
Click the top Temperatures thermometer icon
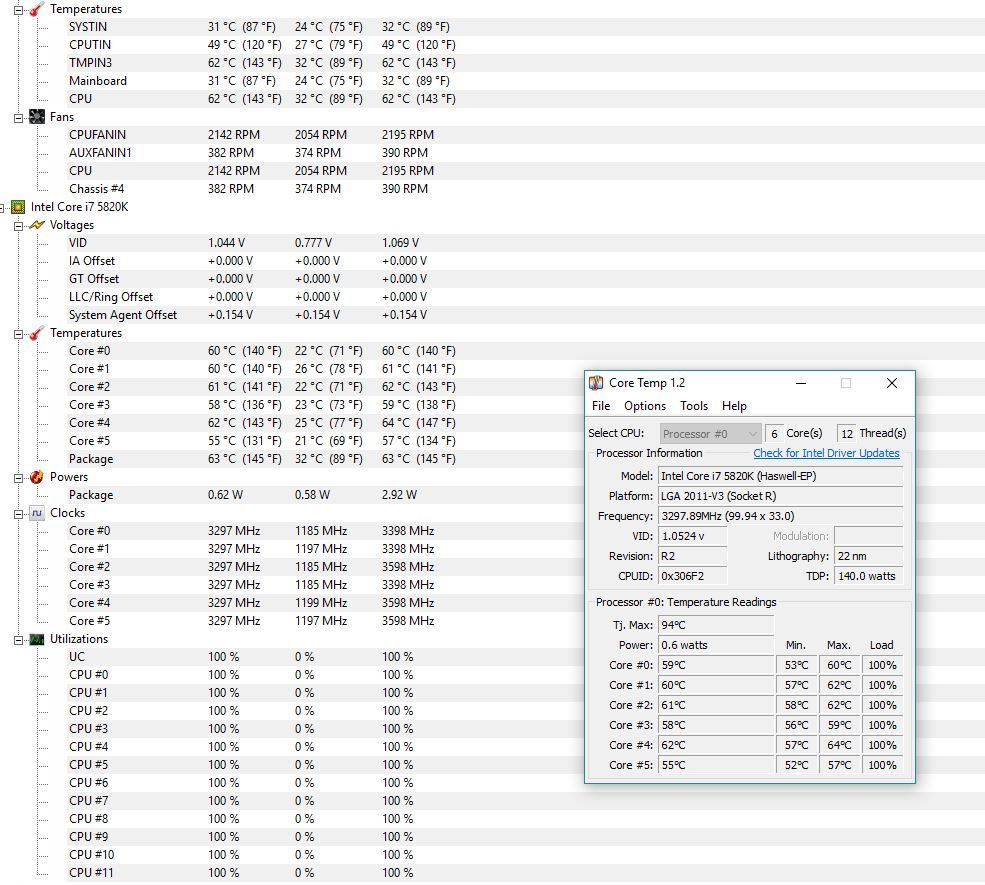coord(37,9)
